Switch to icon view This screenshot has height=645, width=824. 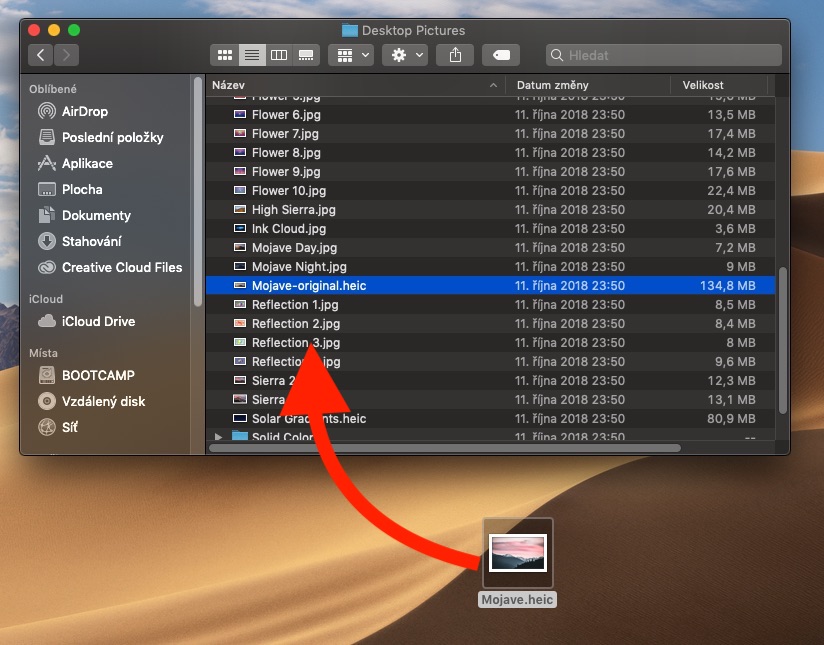224,55
